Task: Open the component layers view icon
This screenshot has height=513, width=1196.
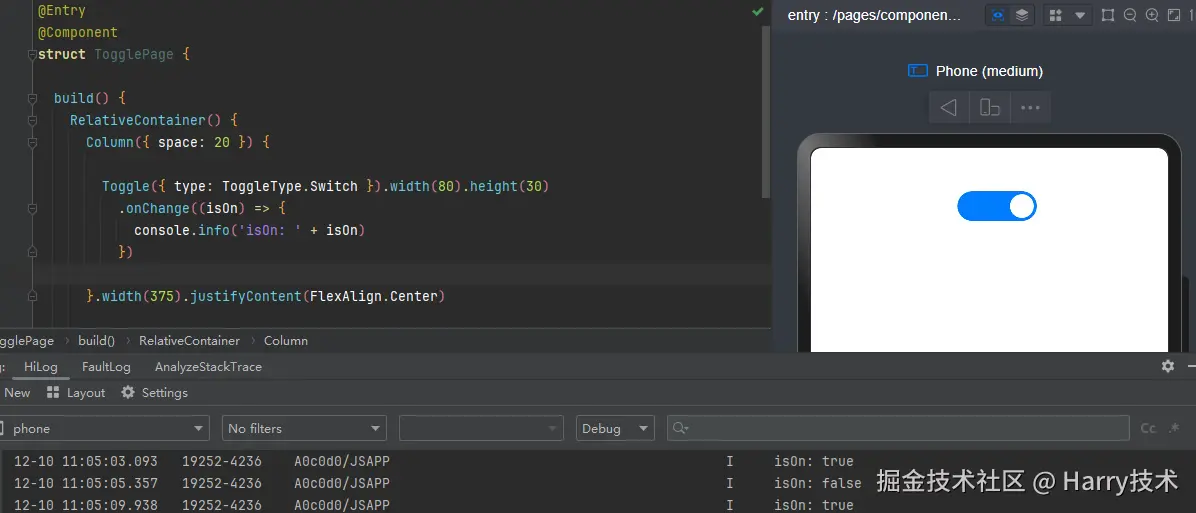Action: (x=1022, y=15)
